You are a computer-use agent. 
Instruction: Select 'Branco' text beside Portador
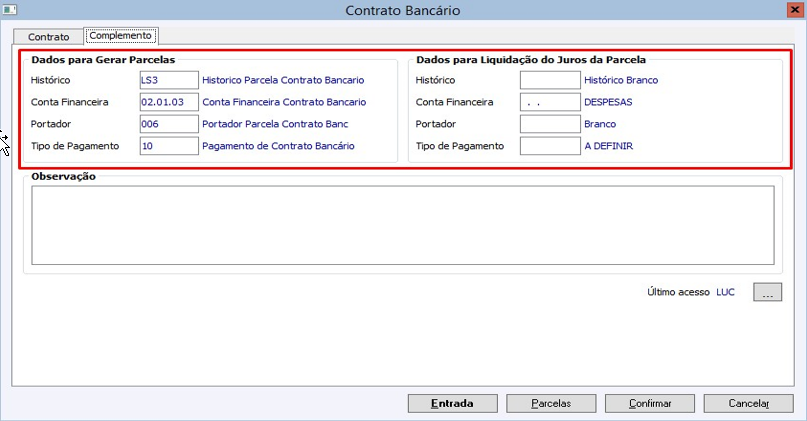pyautogui.click(x=600, y=124)
